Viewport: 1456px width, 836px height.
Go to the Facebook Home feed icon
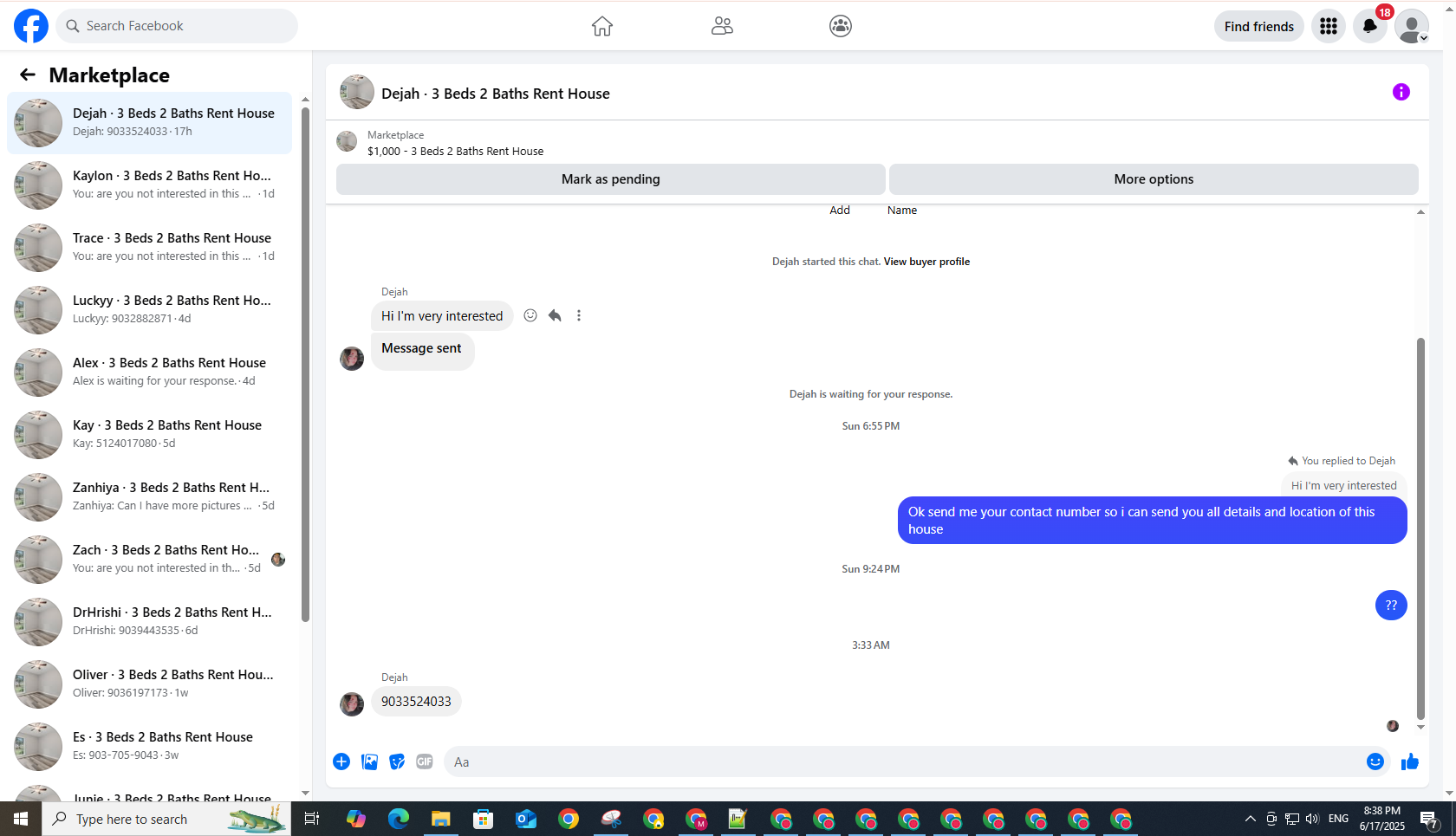point(602,26)
